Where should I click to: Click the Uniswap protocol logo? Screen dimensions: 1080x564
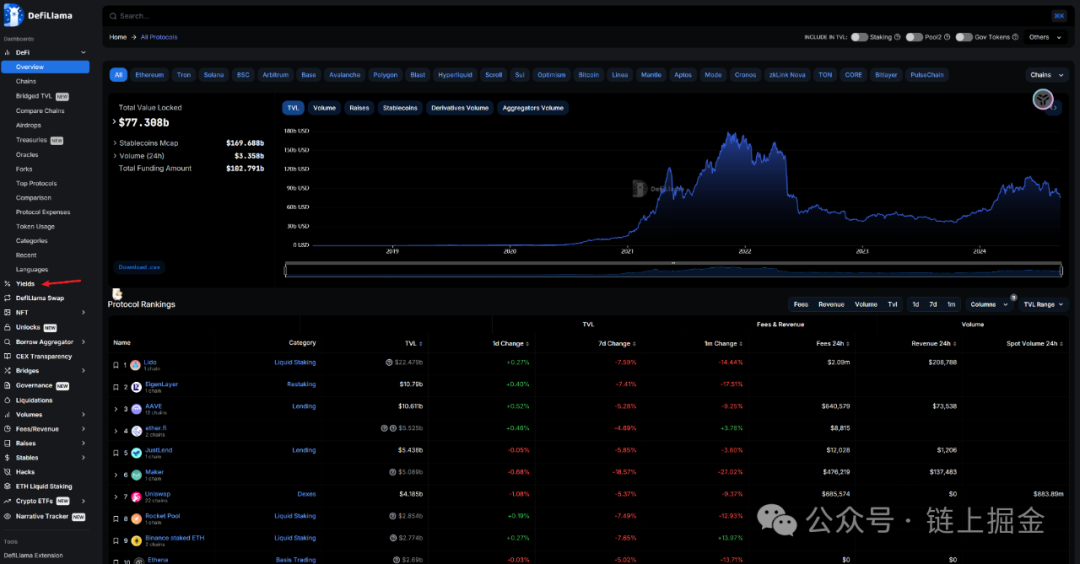click(136, 497)
